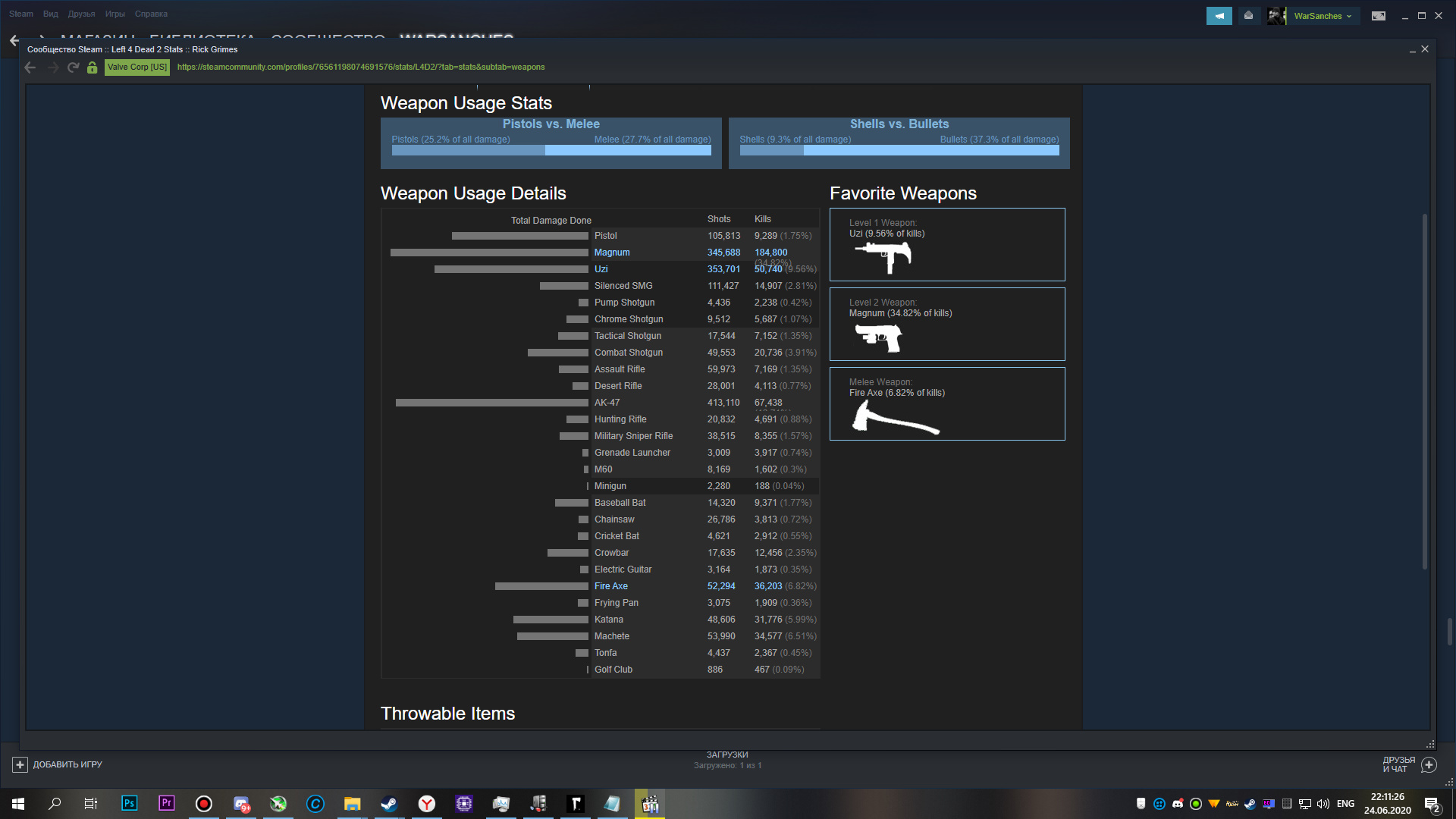The height and width of the screenshot is (819, 1456).
Task: Click the announcements megaphone icon
Action: [x=1219, y=16]
